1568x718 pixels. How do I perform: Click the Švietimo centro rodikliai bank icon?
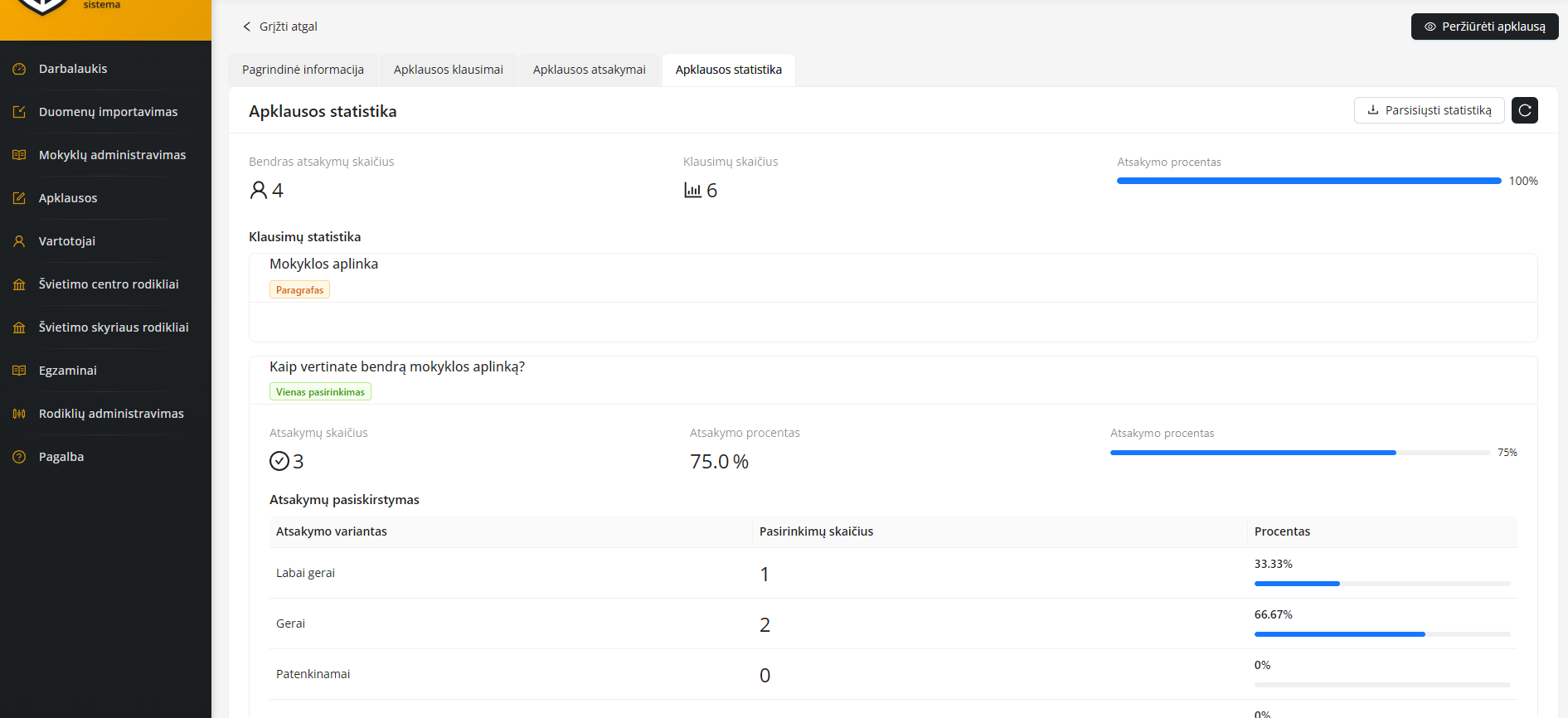pyautogui.click(x=19, y=284)
